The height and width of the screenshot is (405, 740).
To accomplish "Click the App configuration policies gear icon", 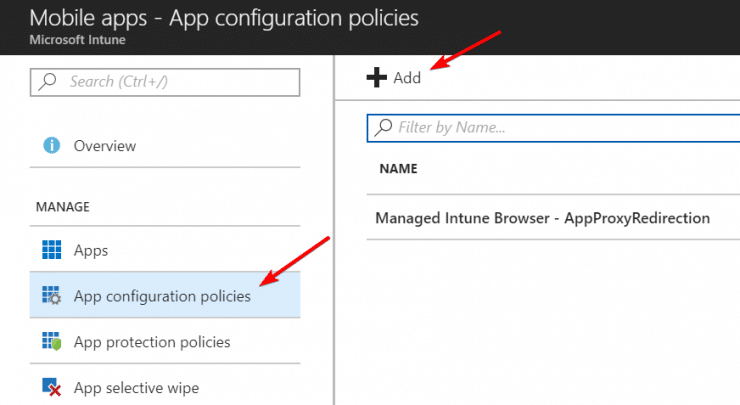I will tap(52, 296).
